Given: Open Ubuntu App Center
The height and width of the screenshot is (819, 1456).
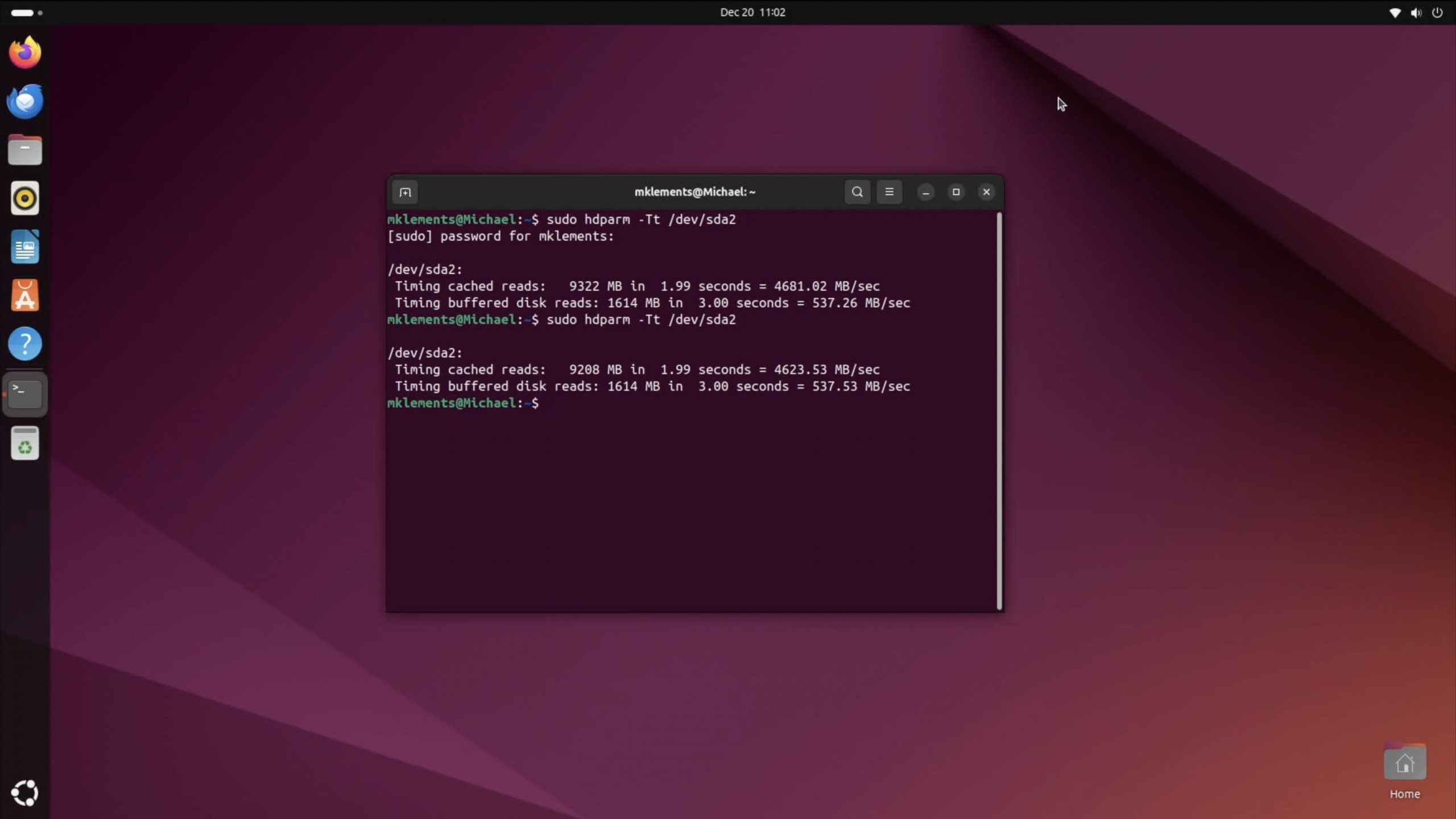Looking at the screenshot, I should (25, 296).
